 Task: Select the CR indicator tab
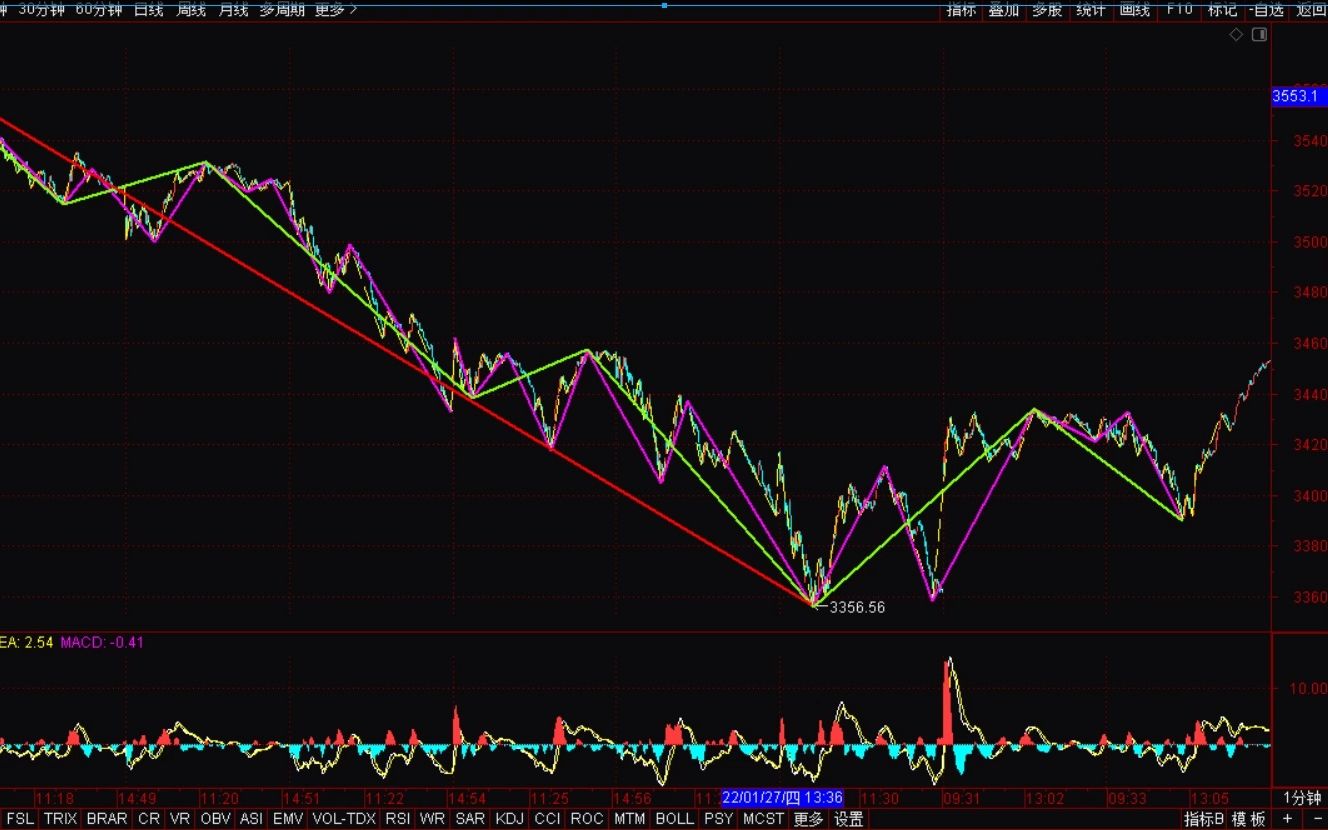148,819
